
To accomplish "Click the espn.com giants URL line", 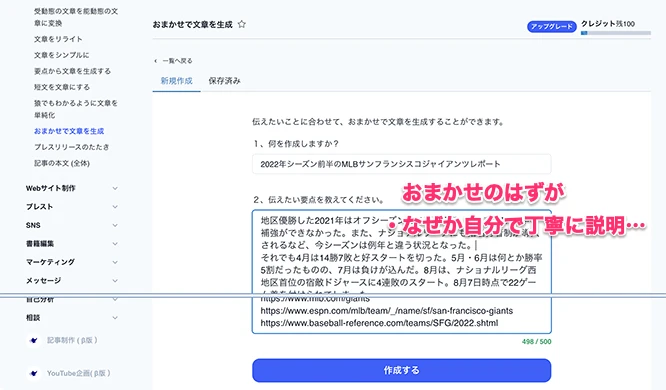I will coord(387,311).
